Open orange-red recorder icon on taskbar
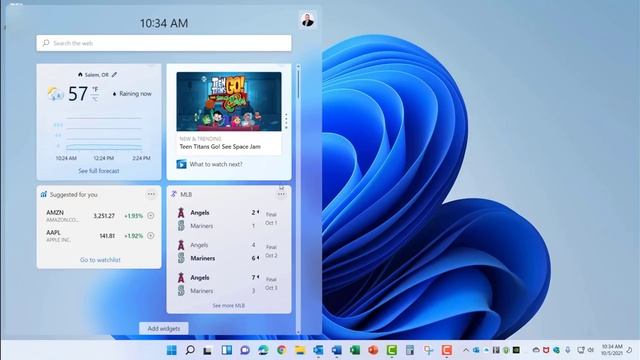This screenshot has height=360, width=640. click(447, 350)
